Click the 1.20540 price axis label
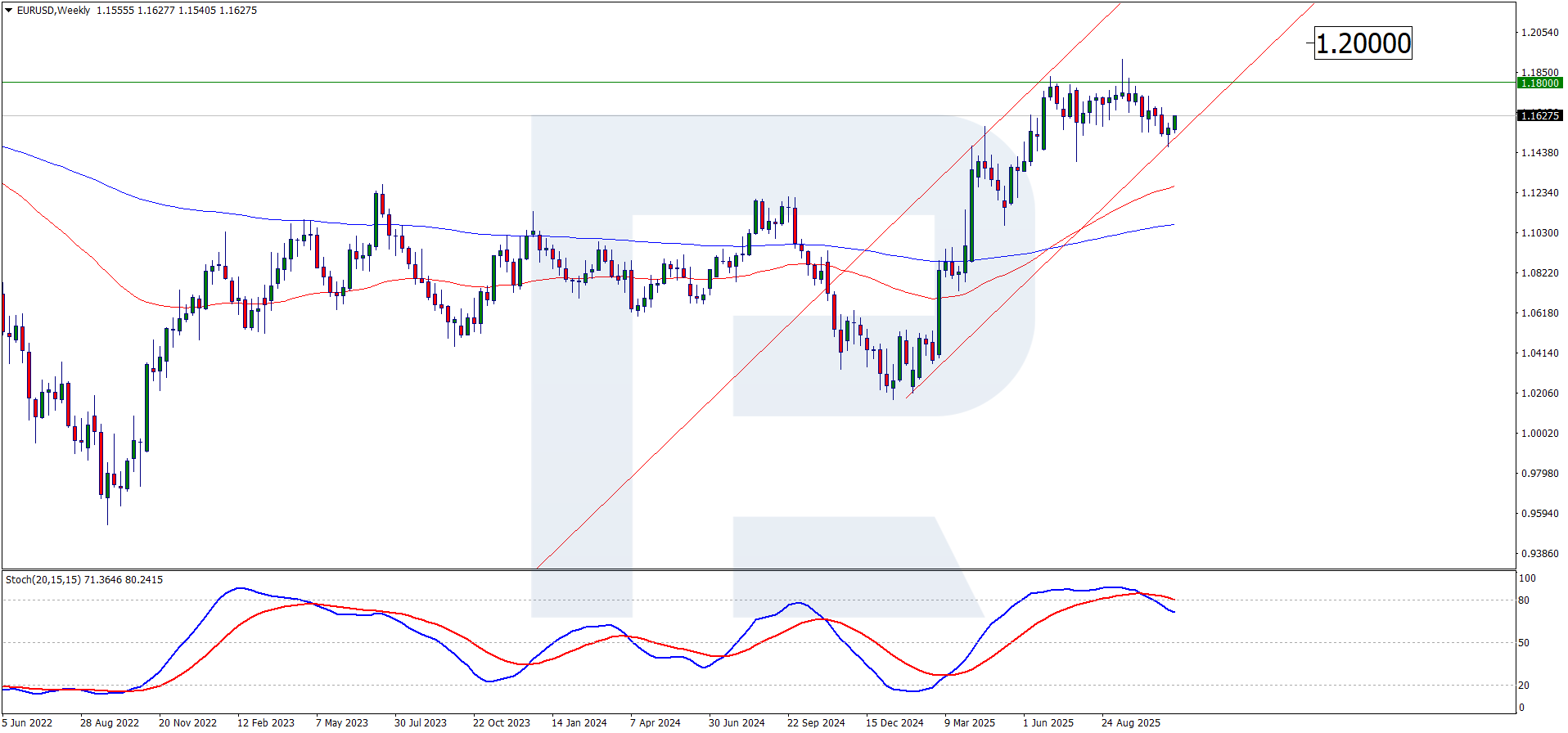Viewport: 1568px width, 733px height. point(1539,33)
